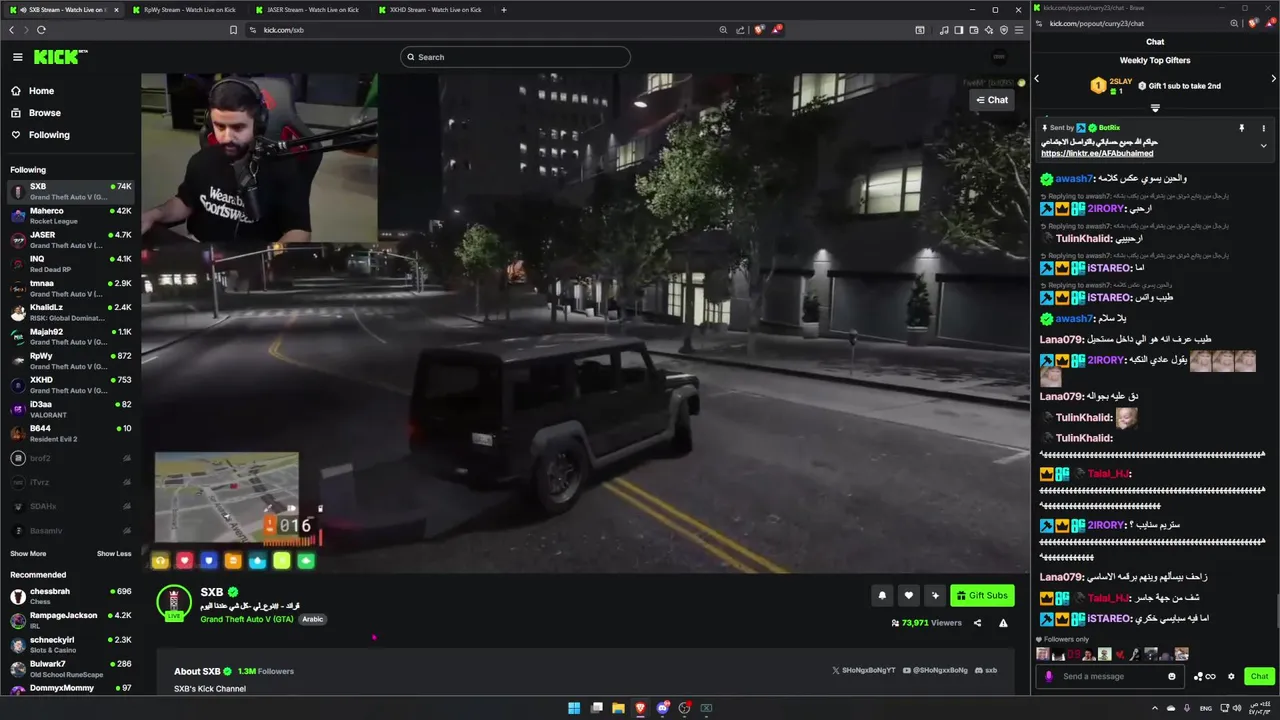Open INQ Red Dead RP channel
1280x720 pixels.
(x=70, y=264)
